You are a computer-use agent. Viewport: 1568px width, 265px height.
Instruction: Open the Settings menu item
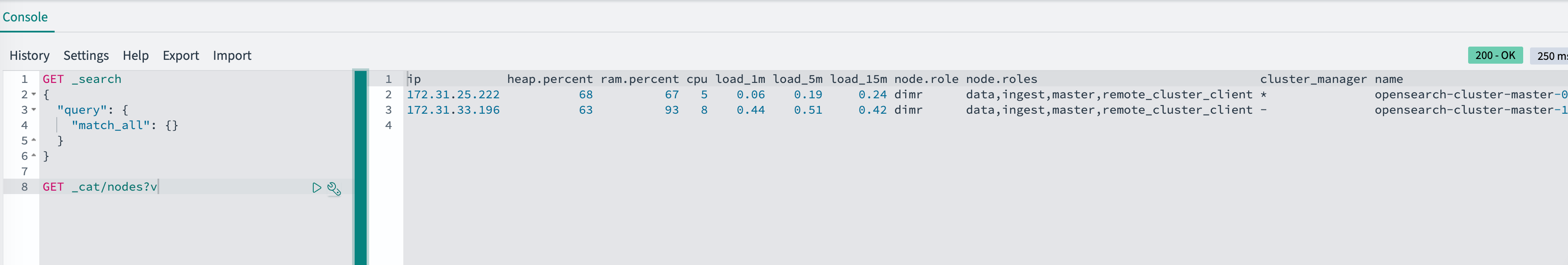86,56
